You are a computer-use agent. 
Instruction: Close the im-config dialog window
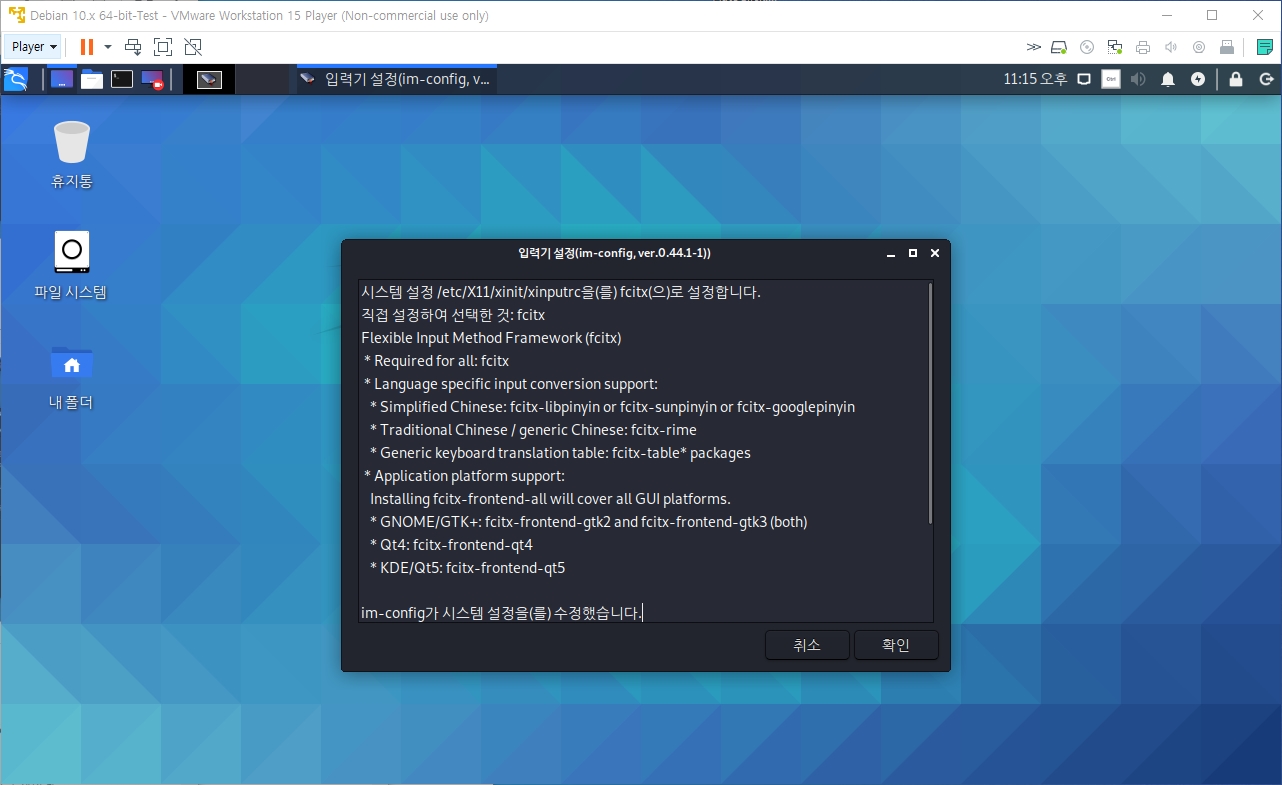click(935, 254)
